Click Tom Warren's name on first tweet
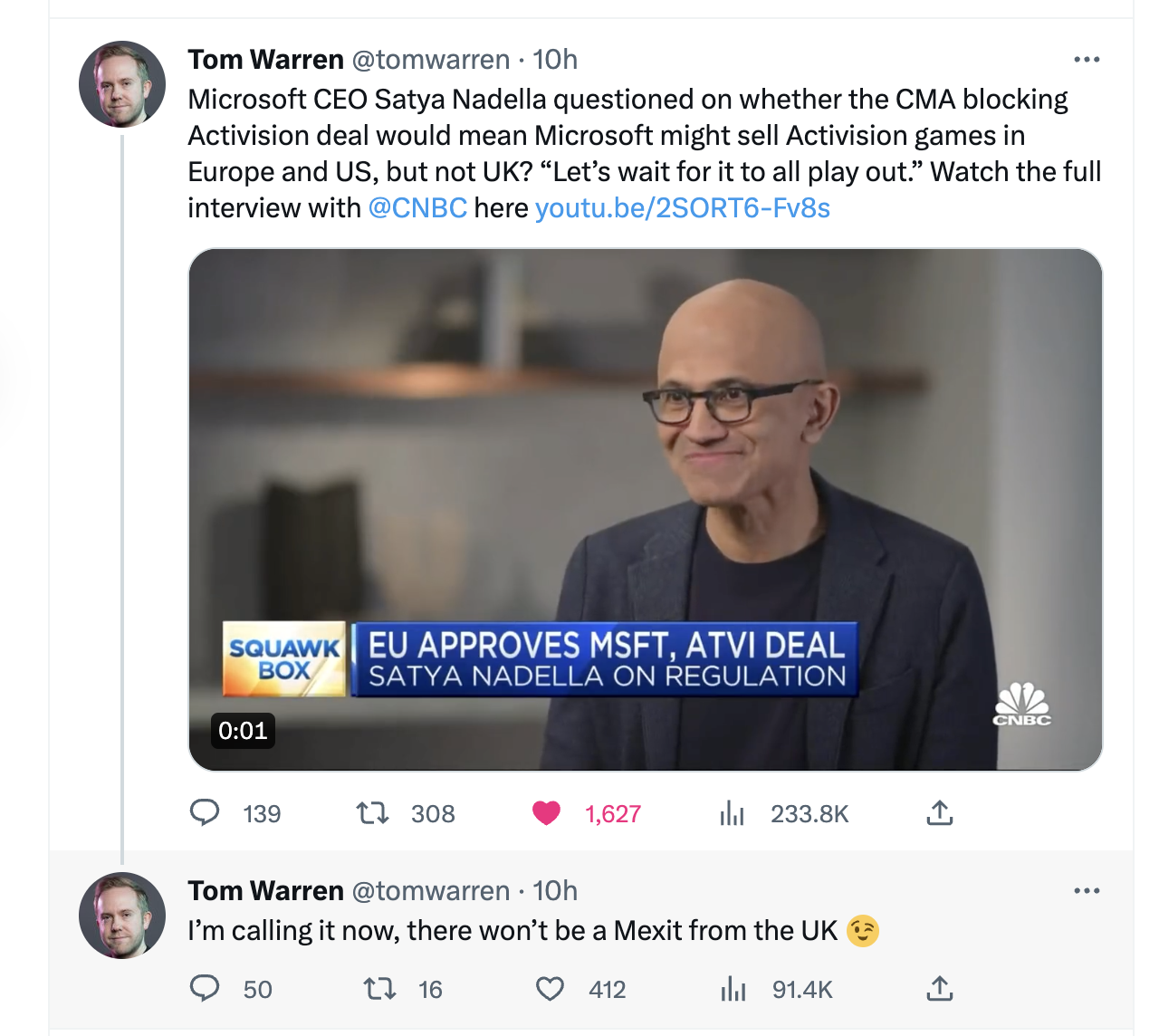This screenshot has height=1036, width=1159. click(x=265, y=60)
